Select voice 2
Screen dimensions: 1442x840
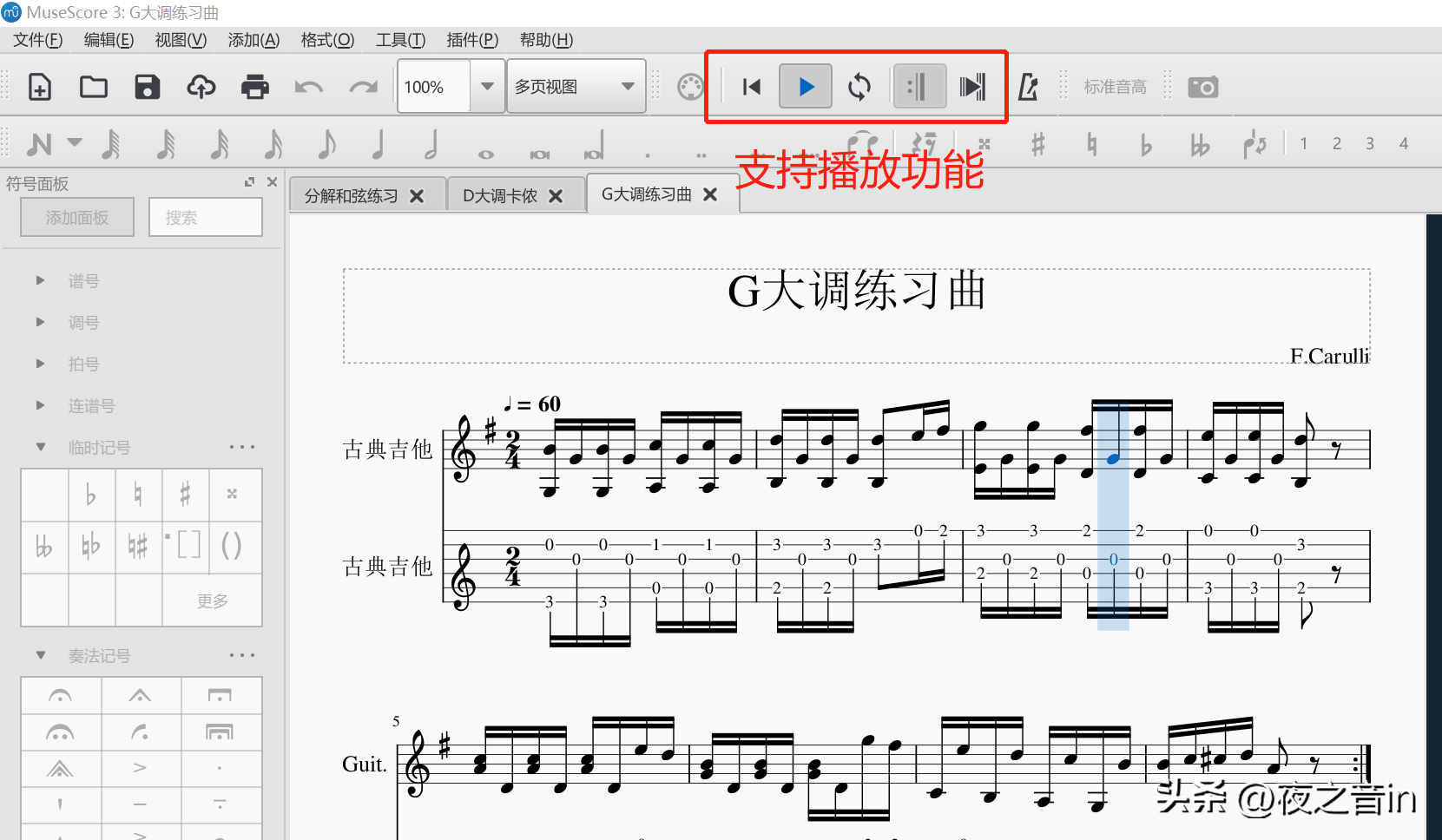(x=1337, y=144)
